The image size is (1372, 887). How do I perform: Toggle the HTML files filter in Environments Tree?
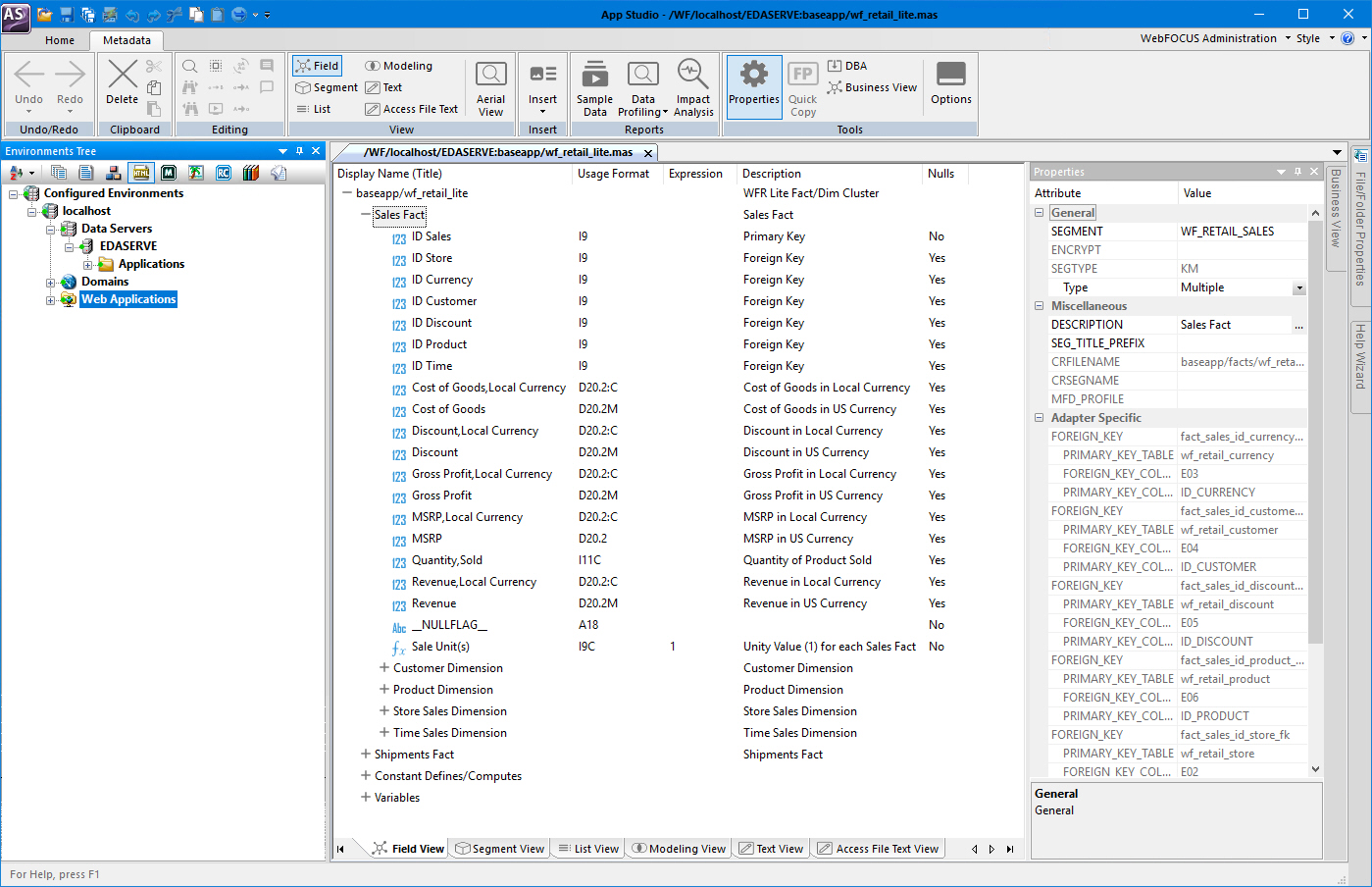point(141,173)
